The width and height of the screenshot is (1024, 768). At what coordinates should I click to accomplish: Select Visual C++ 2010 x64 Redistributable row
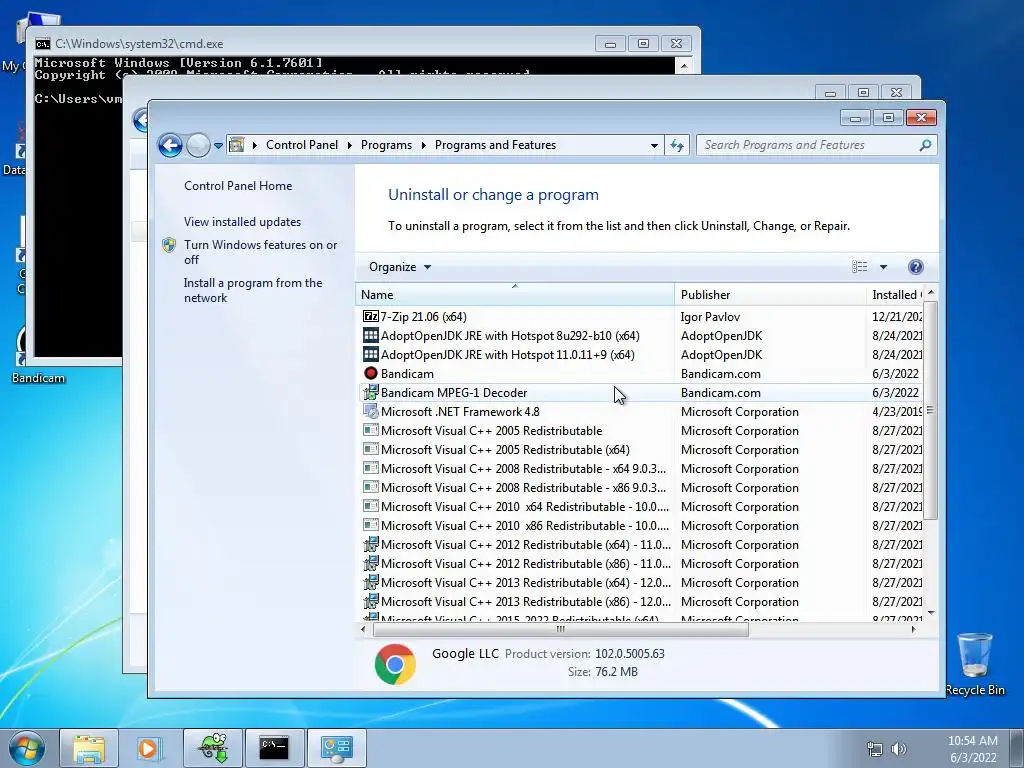tap(640, 506)
